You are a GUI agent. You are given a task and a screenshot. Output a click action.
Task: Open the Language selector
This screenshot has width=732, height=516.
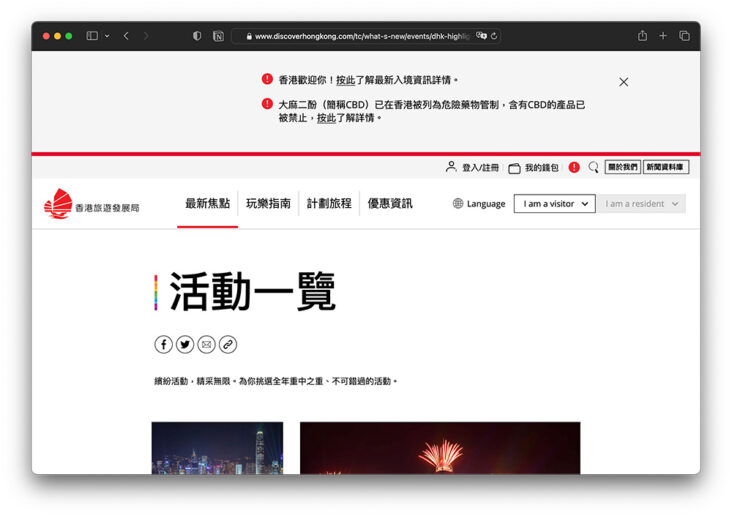[479, 204]
